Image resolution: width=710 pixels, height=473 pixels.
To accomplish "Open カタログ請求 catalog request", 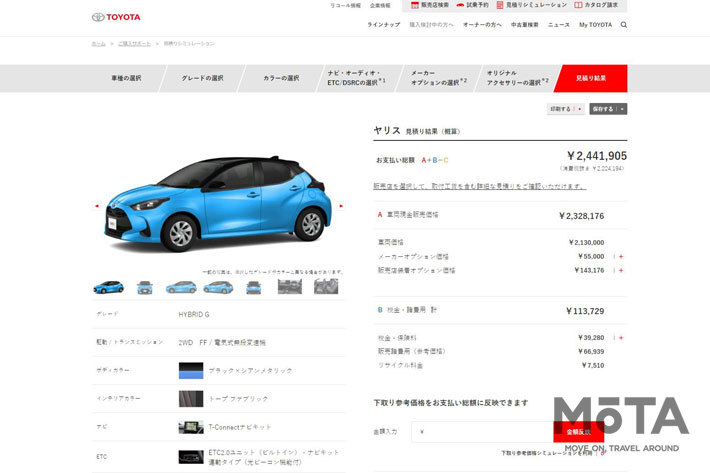I will 596,5.
